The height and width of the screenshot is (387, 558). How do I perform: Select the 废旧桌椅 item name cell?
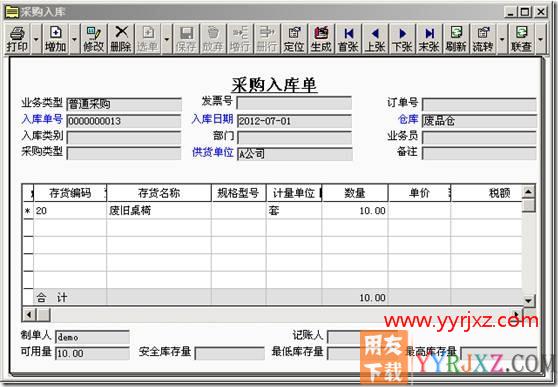[x=159, y=211]
